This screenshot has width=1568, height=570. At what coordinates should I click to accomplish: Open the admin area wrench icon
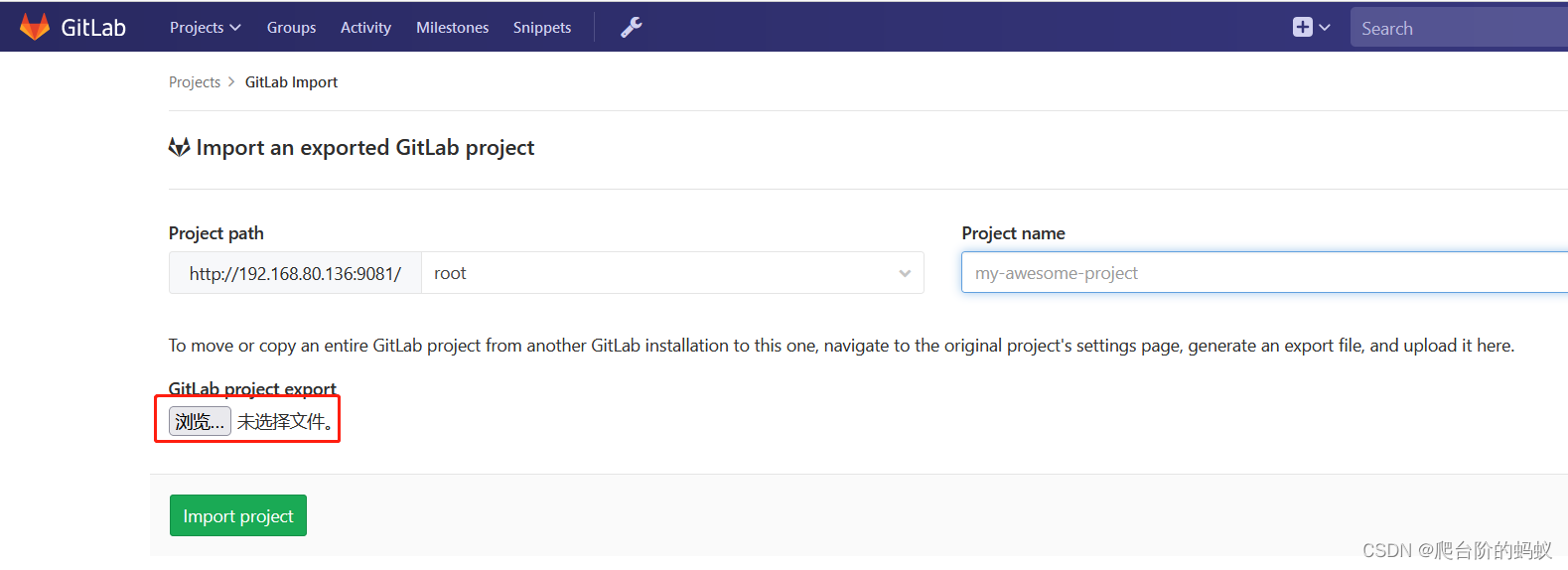pyautogui.click(x=632, y=28)
